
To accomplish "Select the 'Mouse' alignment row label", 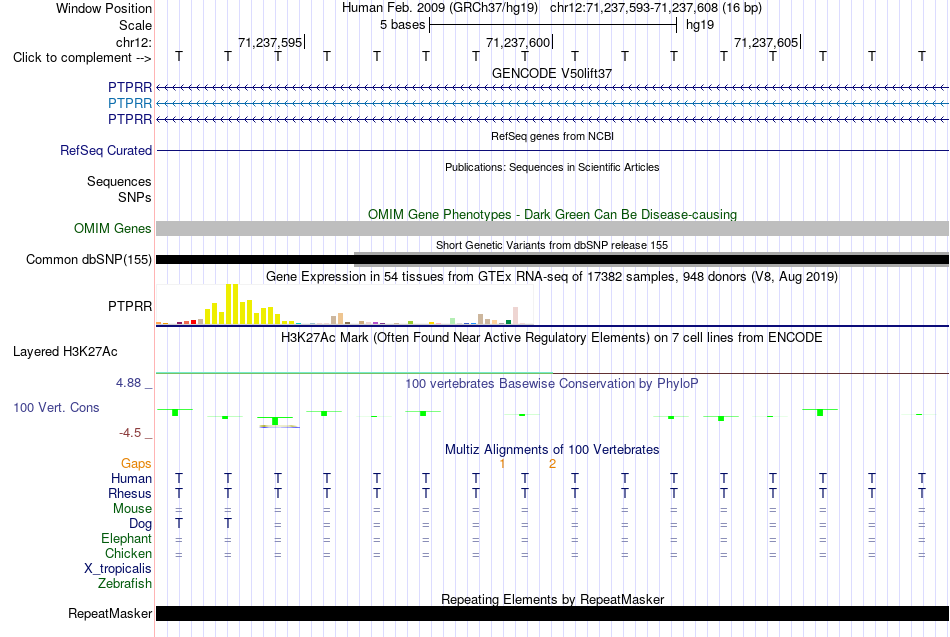I will (132, 509).
